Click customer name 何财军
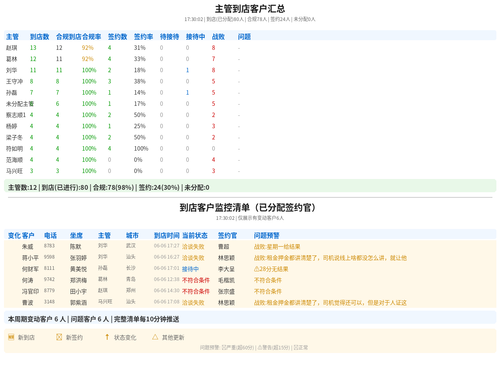500x370 pixels. point(30,269)
